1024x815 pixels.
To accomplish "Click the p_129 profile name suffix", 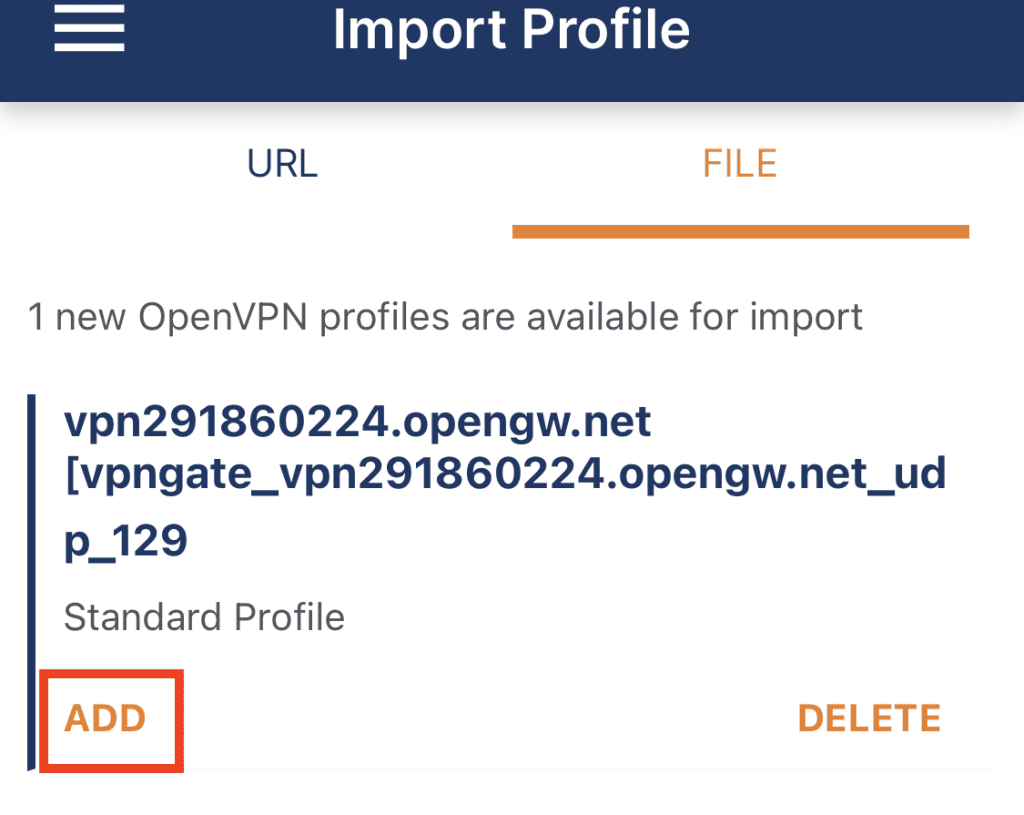I will pyautogui.click(x=126, y=542).
